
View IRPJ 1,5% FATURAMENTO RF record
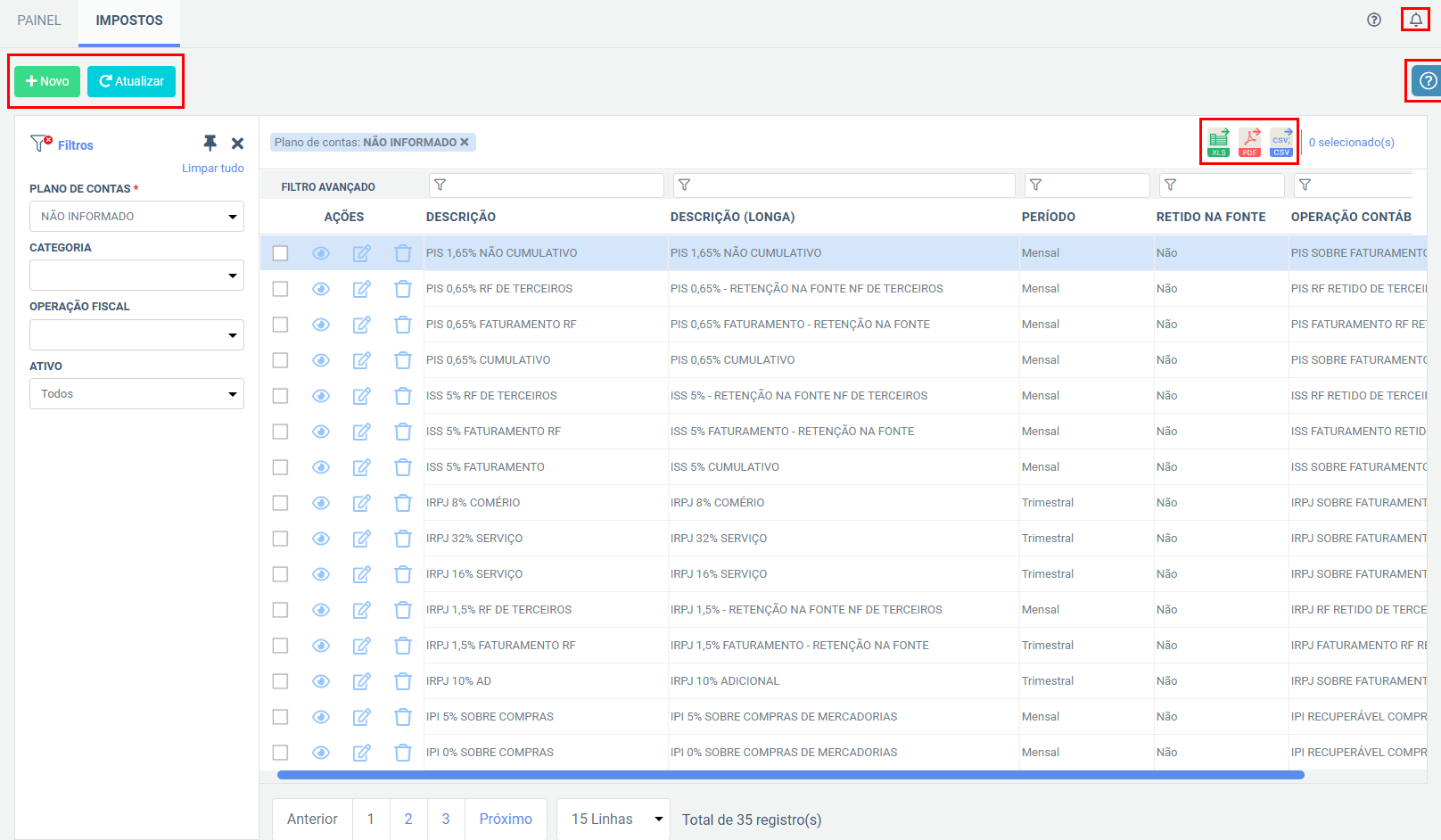(x=321, y=646)
